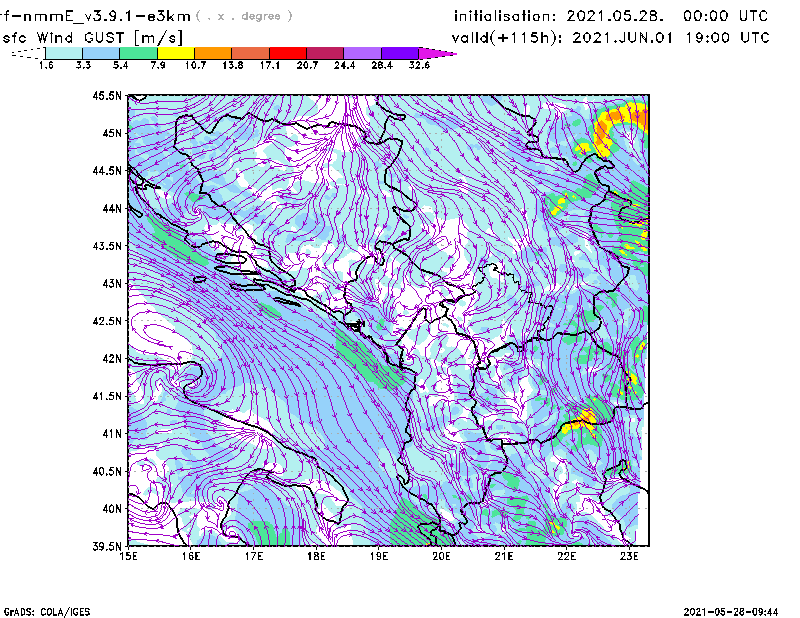Click the initialisation date '2021.05.28.'
Image resolution: width=800 pixels, height=618 pixels.
[615, 16]
